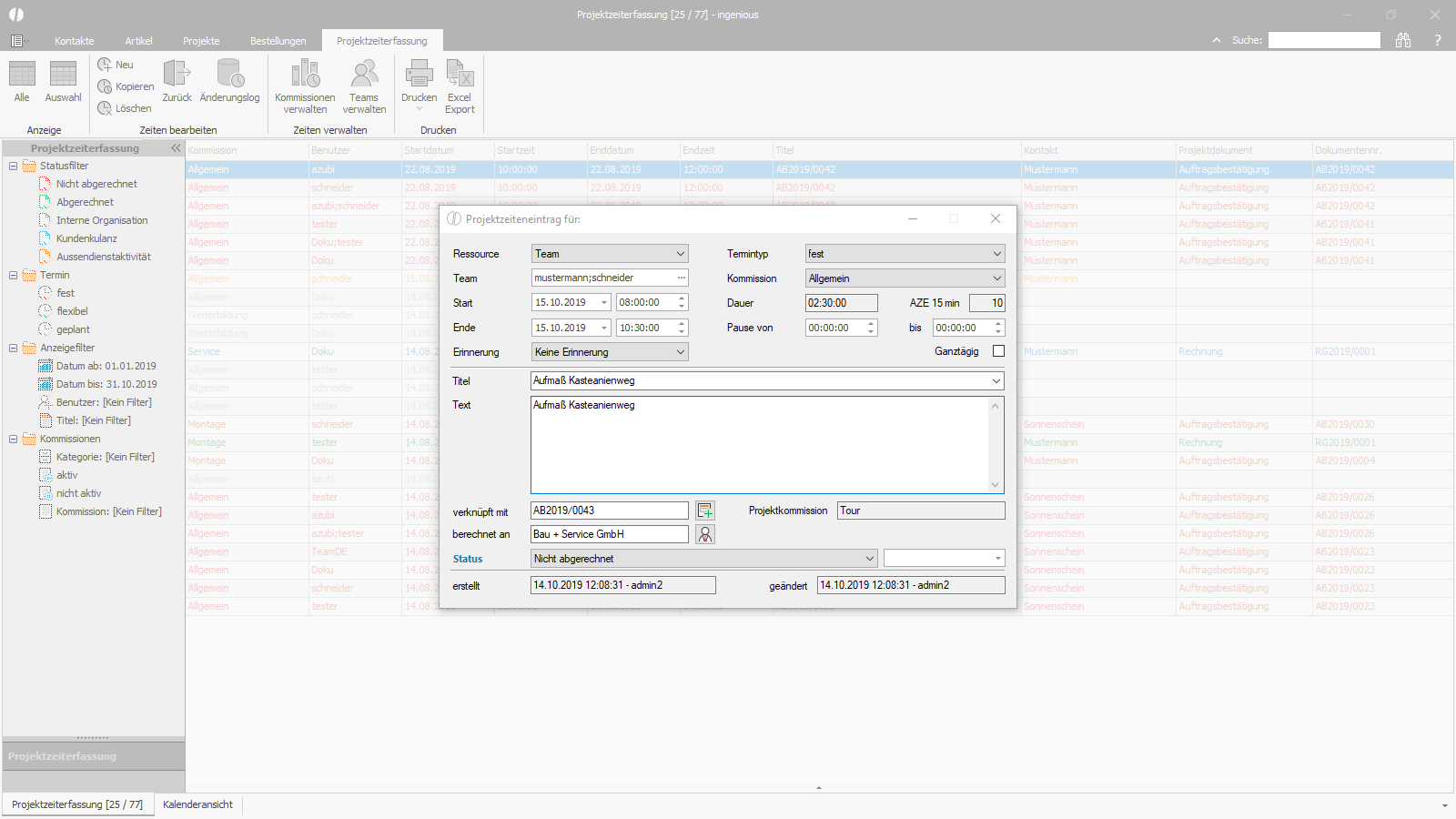1456x819 pixels.
Task: Open the Änderungslog
Action: click(x=229, y=82)
